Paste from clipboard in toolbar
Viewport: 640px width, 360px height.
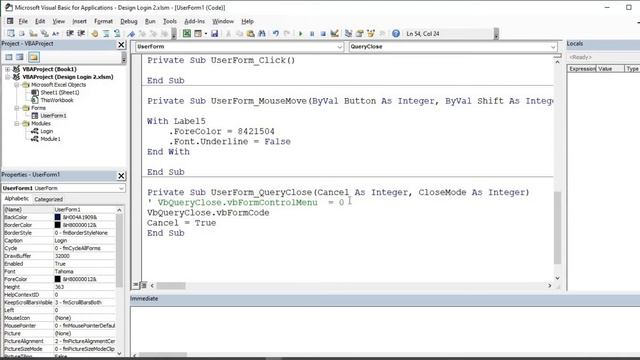click(x=251, y=33)
